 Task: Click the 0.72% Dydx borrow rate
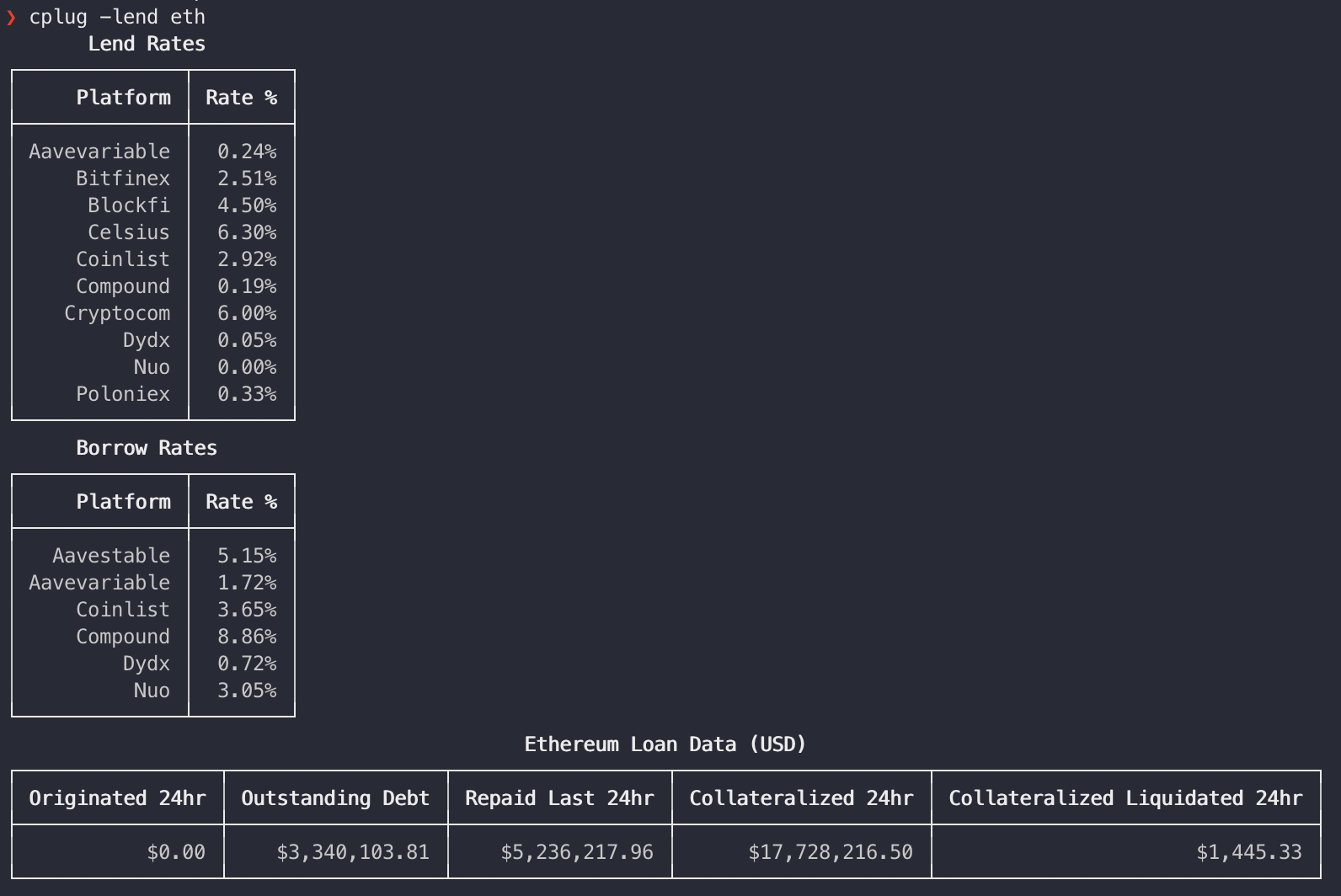[x=247, y=664]
